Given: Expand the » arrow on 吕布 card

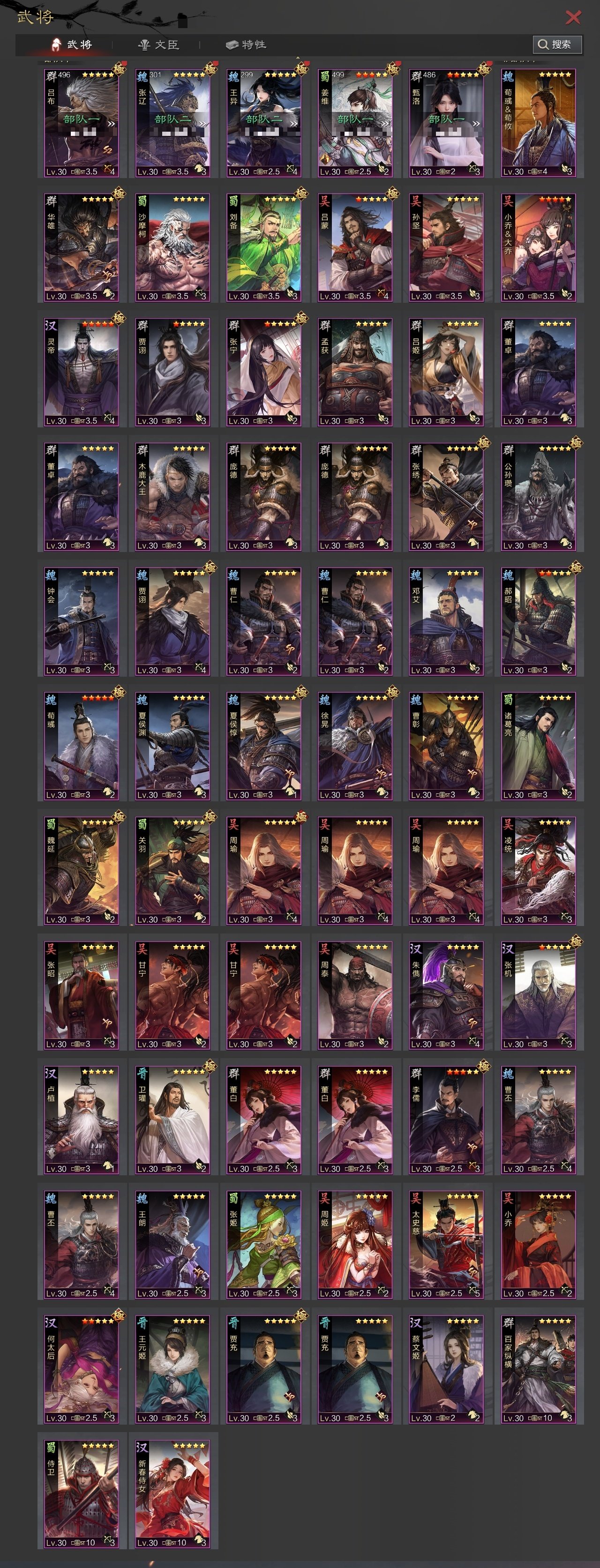Looking at the screenshot, I should 111,124.
